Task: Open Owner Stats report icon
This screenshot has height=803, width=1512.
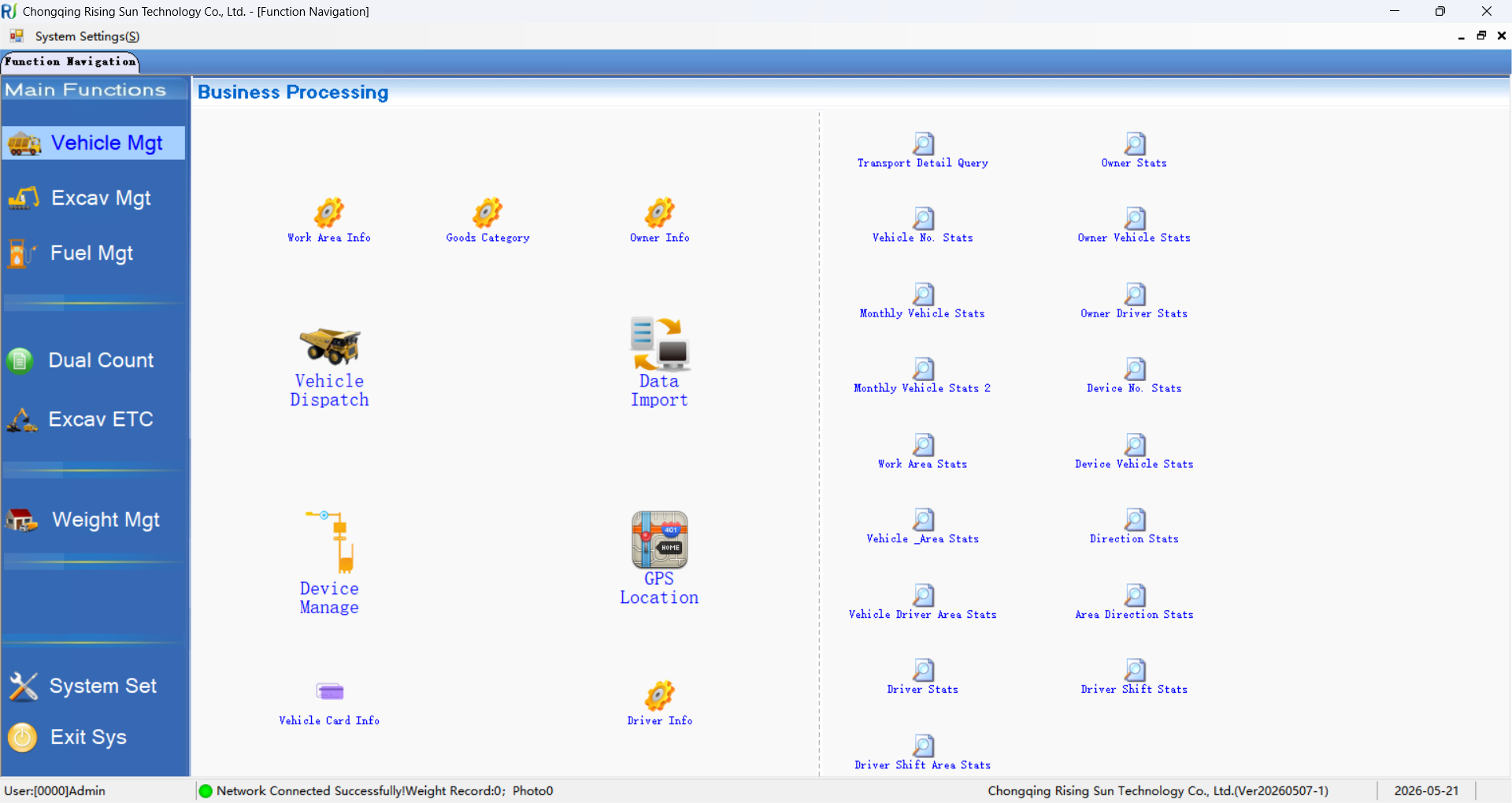Action: (x=1135, y=144)
